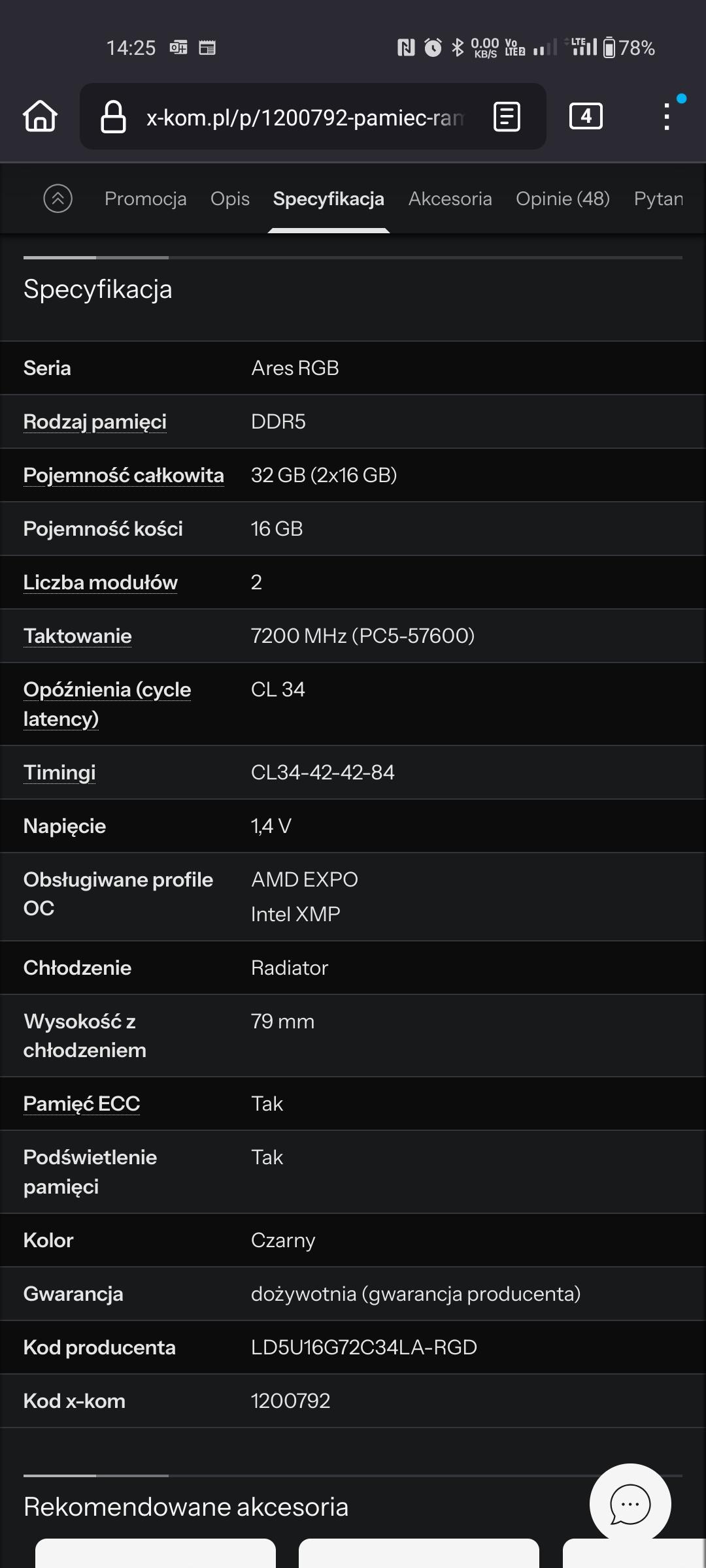The height and width of the screenshot is (1568, 706).
Task: Open the Pamięć ECC definition link
Action: pyautogui.click(x=82, y=1104)
